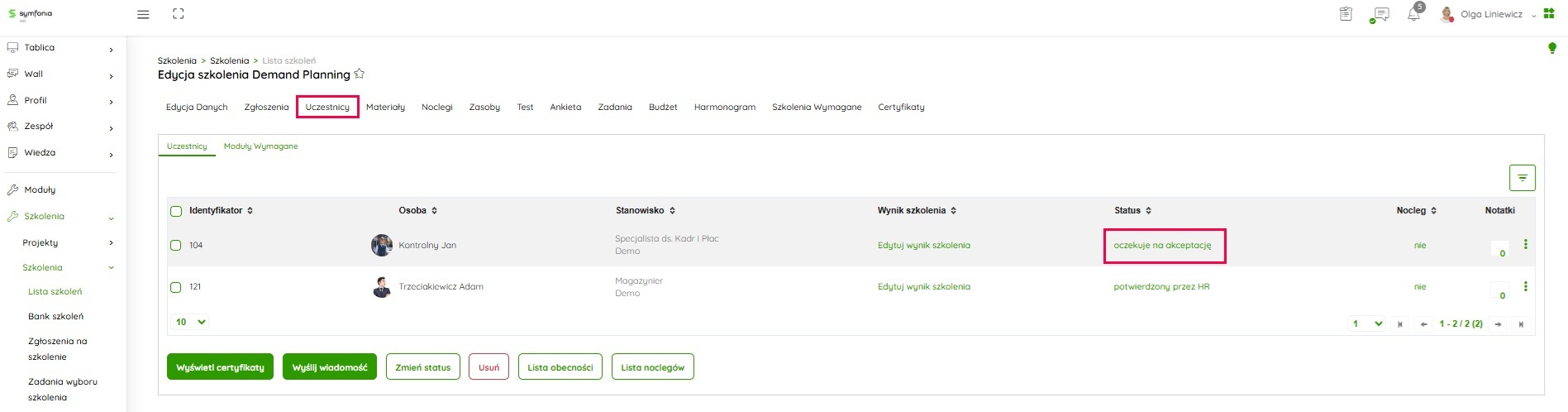Switch to the Harmonogram tab

coord(724,107)
